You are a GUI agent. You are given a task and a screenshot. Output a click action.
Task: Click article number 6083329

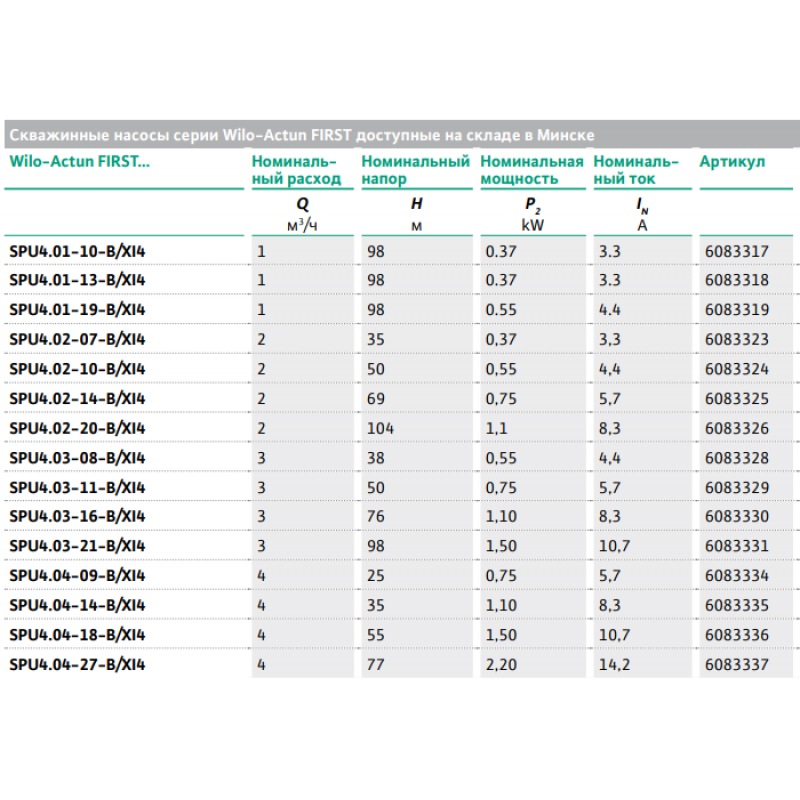point(737,487)
